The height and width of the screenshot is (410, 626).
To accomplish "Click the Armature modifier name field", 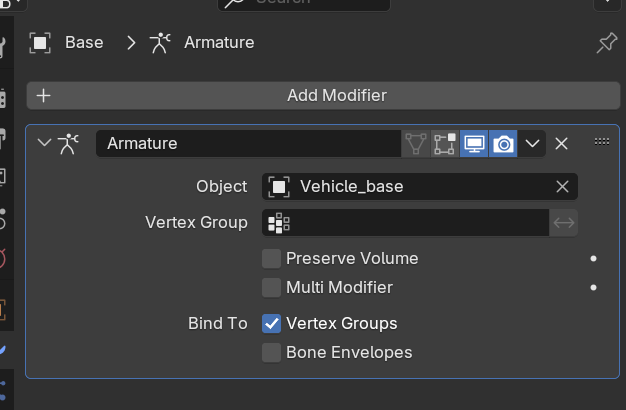I will pyautogui.click(x=248, y=144).
